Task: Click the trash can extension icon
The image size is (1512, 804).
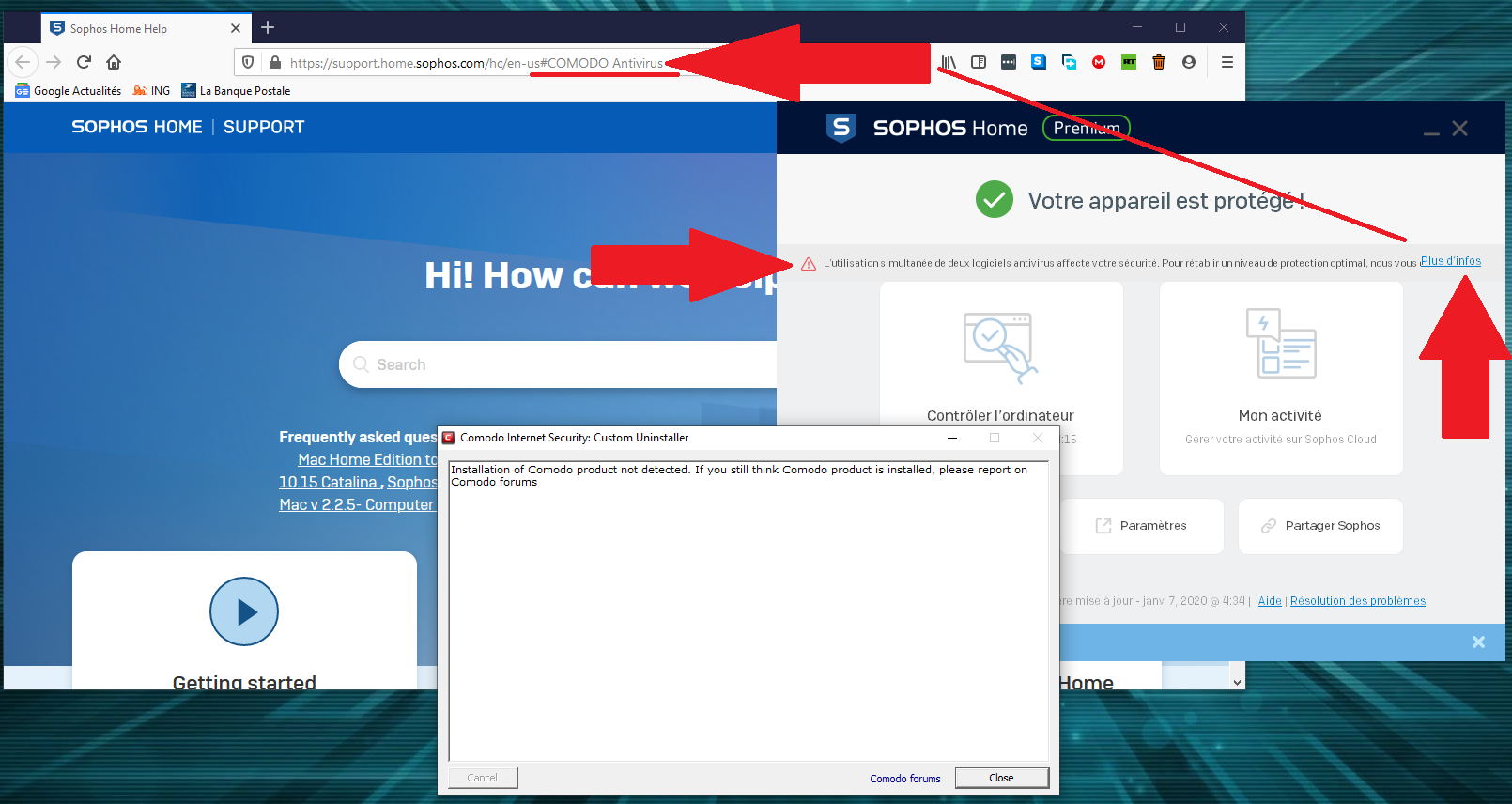Action: click(1159, 62)
